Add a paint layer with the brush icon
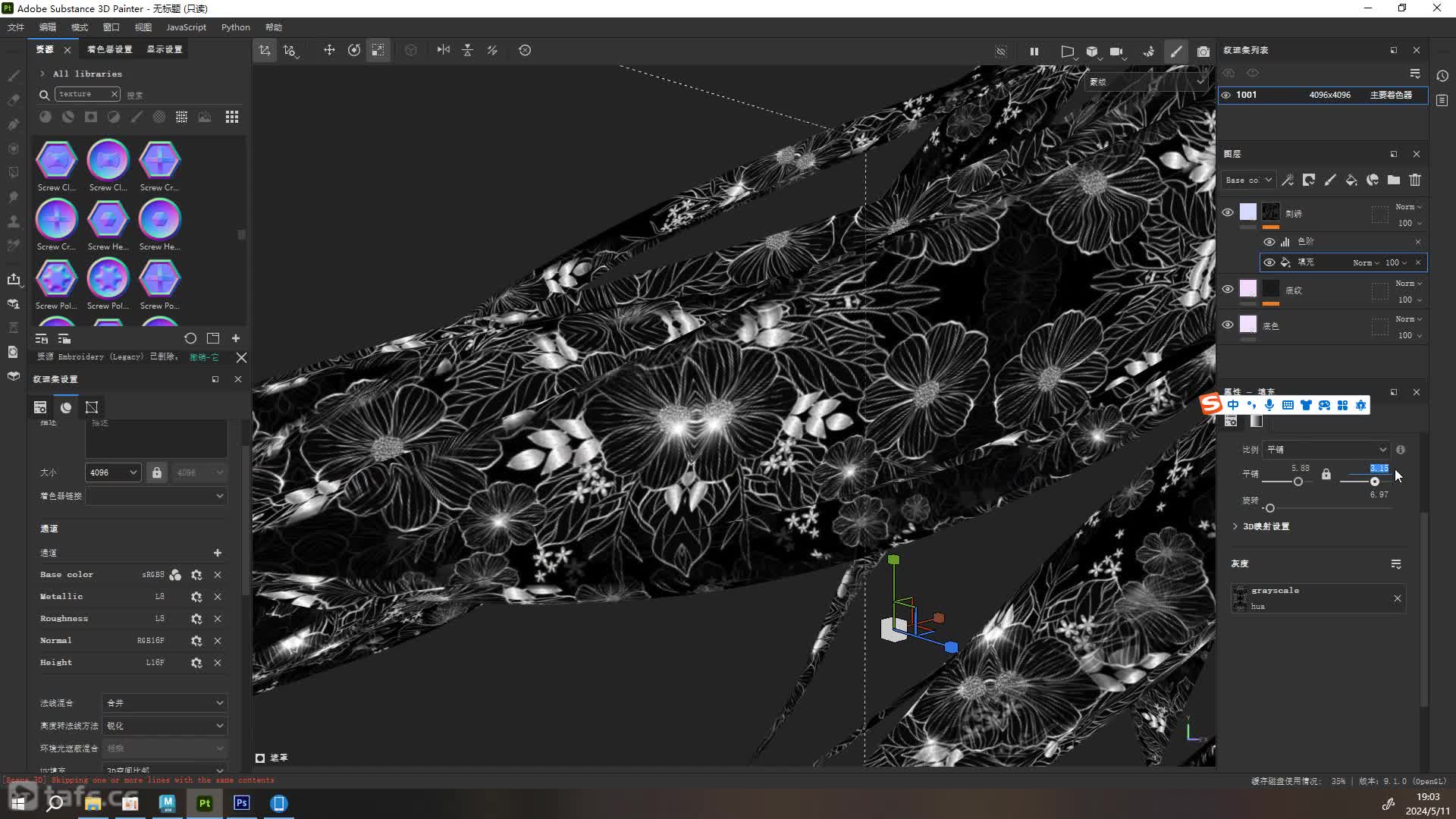Screen dimensions: 1456x819 pyautogui.click(x=1330, y=180)
